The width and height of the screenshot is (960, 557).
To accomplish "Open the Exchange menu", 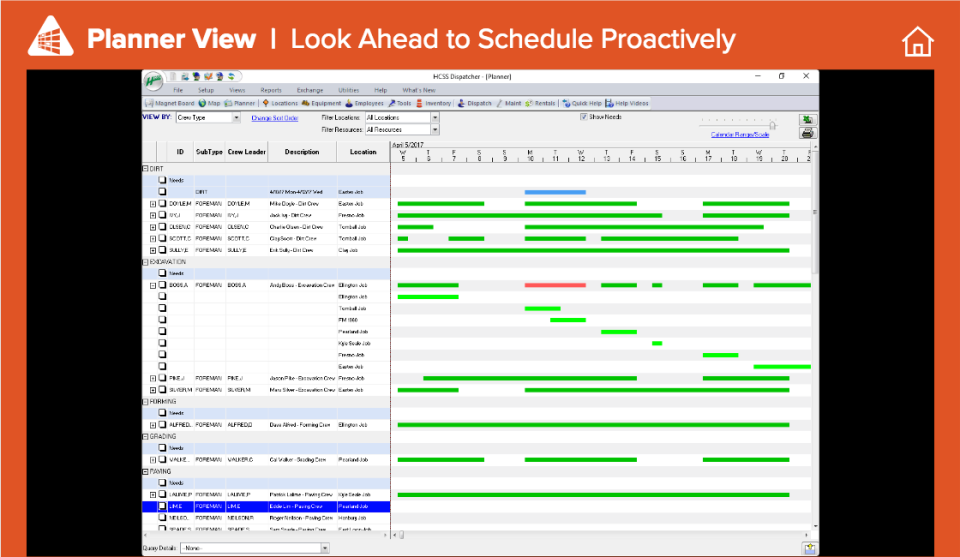I will (x=310, y=90).
